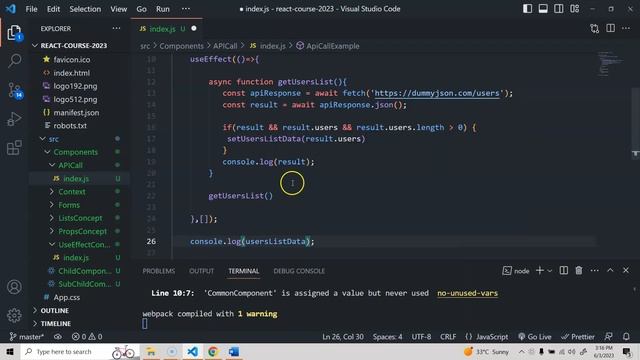640x360 pixels.
Task: Click the Open Changes icon in editor toolbar
Action: point(595,29)
